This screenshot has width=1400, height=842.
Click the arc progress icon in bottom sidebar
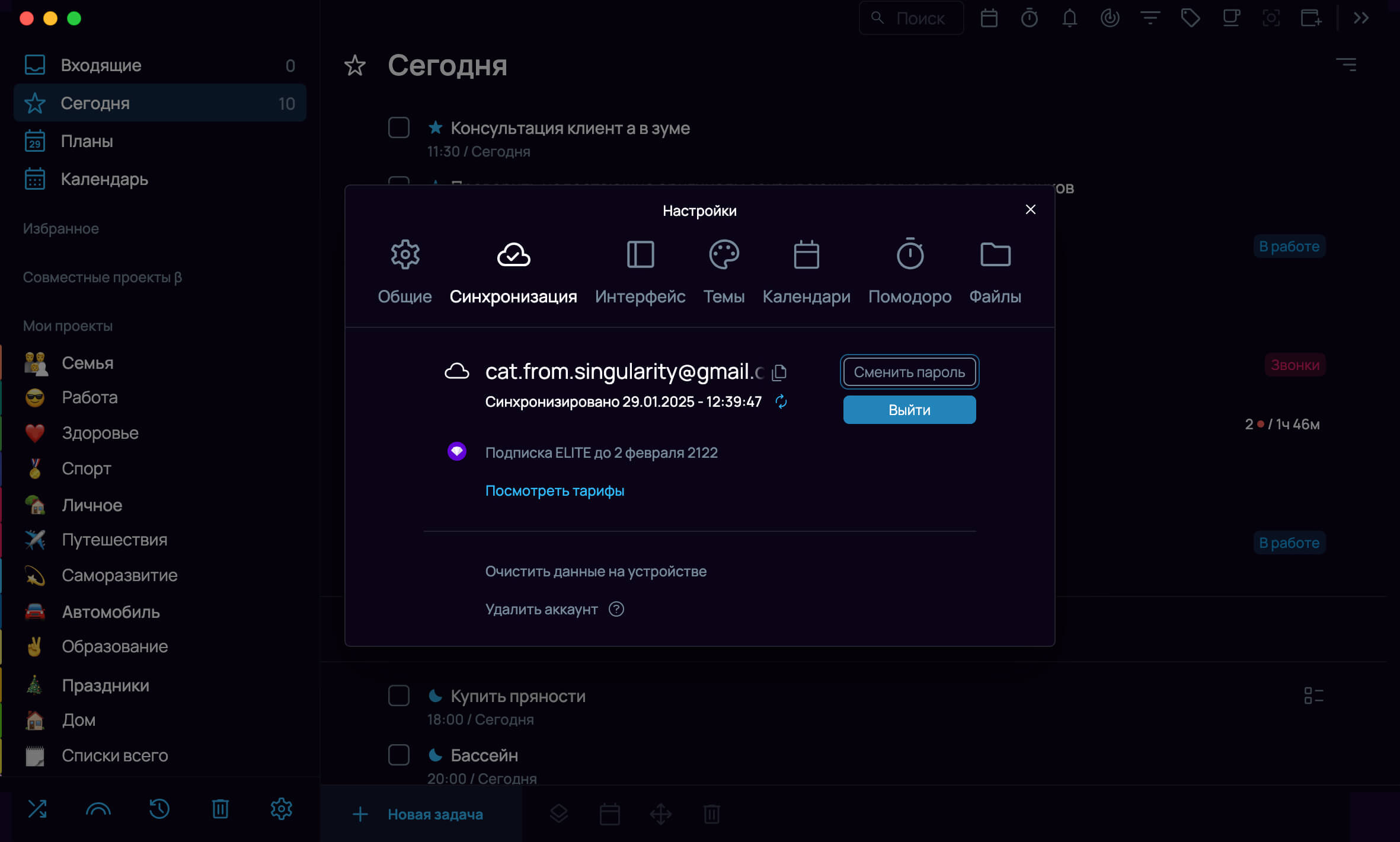pos(98,809)
